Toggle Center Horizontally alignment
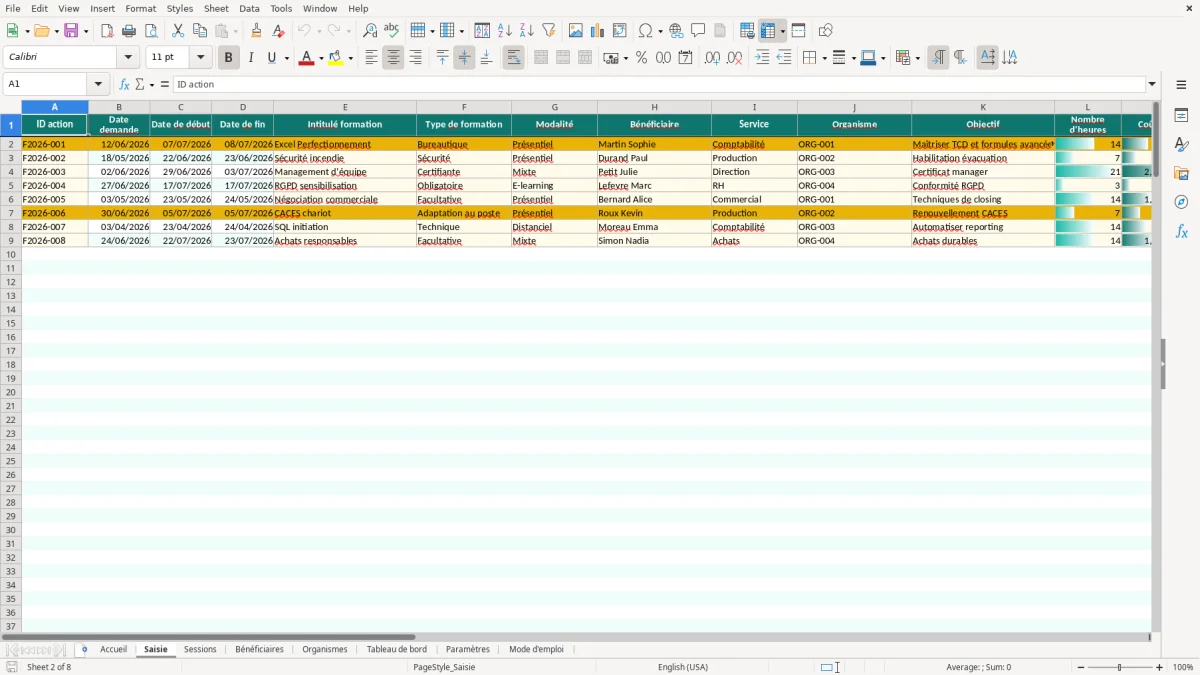 [x=393, y=58]
